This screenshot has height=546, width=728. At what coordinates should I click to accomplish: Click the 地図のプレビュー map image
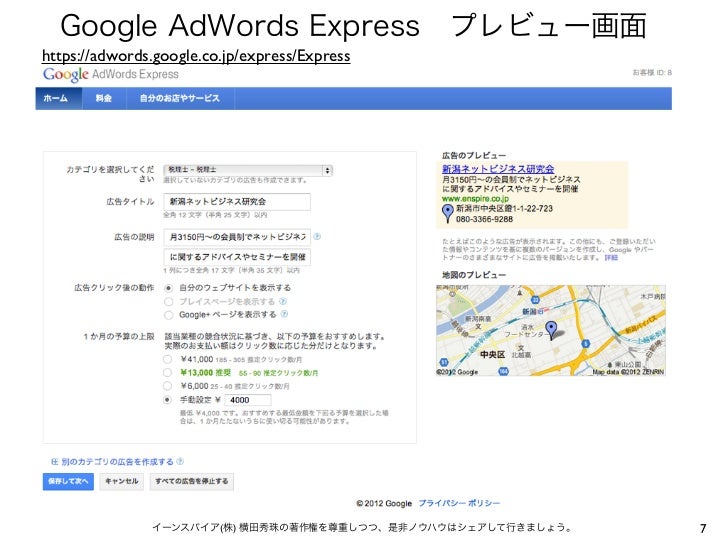pos(551,330)
